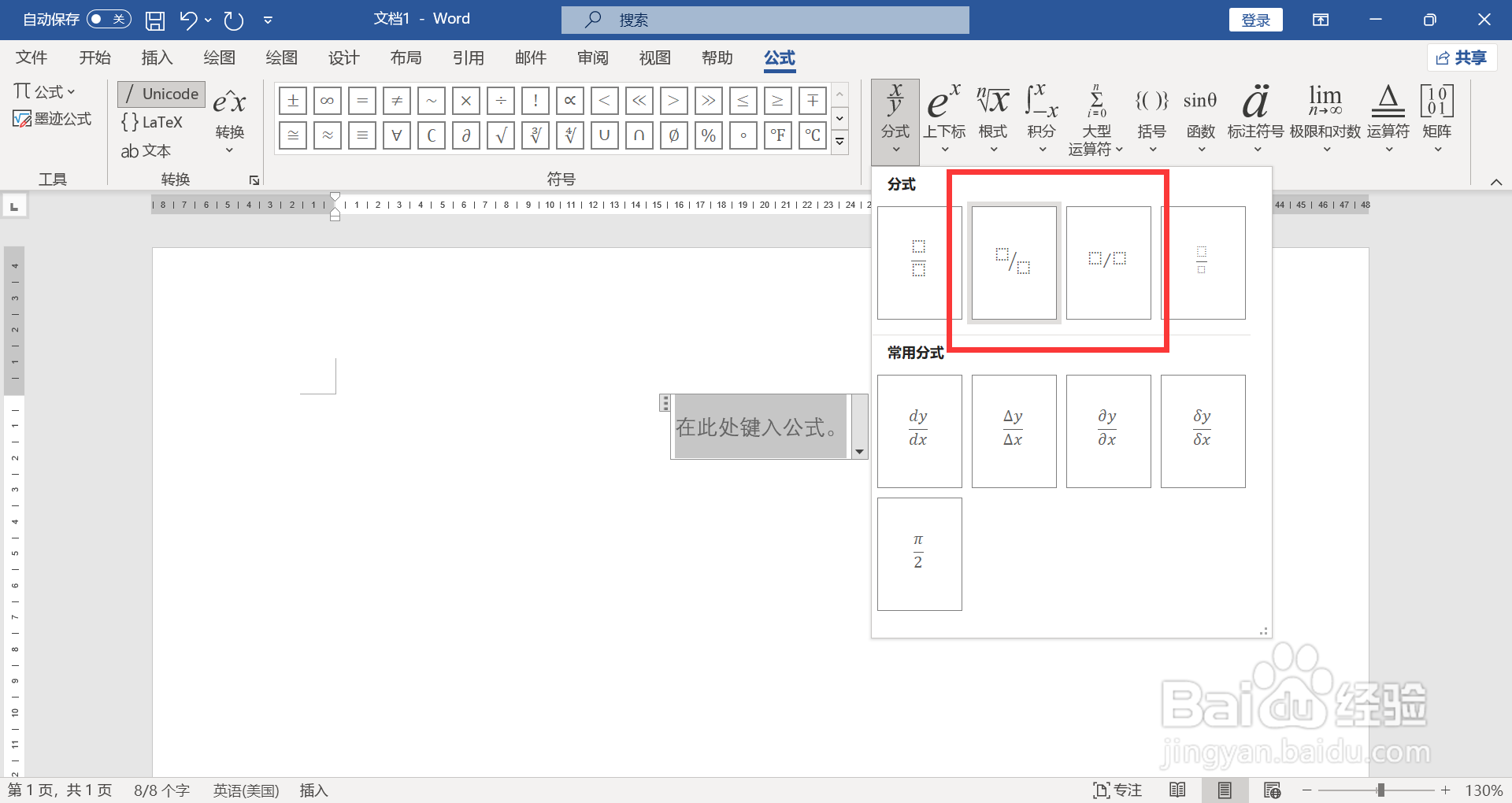Insert the greater-than-or-equal symbol
The image size is (1512, 803).
778,101
